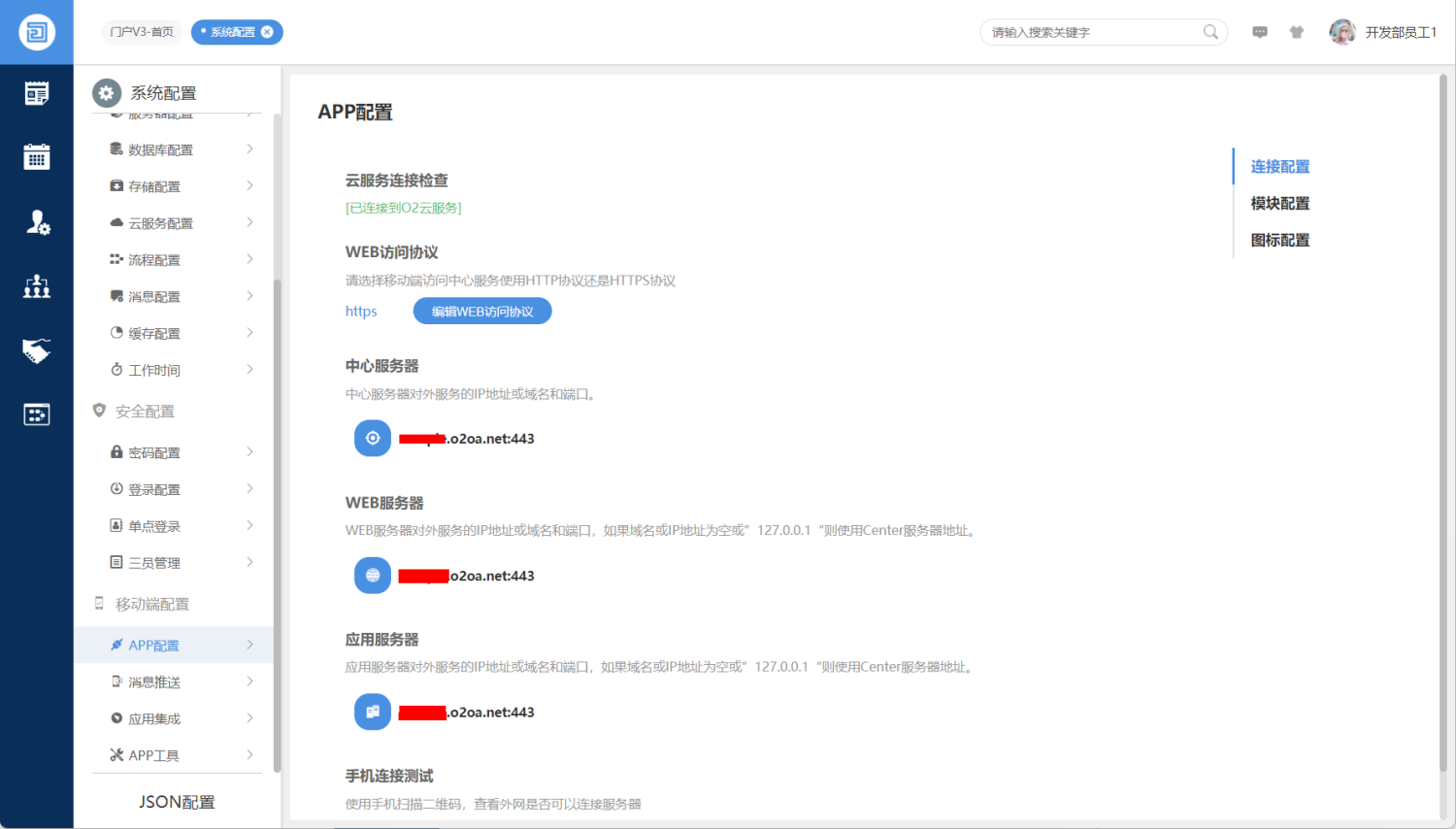Jump to the 模块配置 section
Screen dimensions: 1456x829
pos(1279,203)
